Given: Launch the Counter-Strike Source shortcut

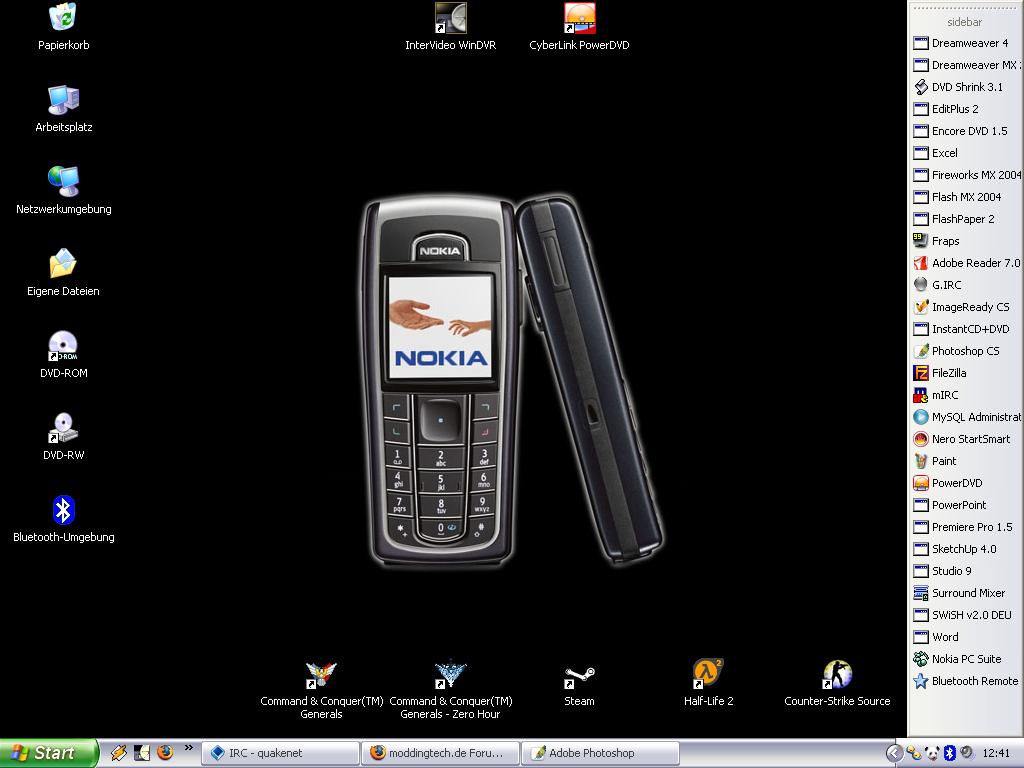Looking at the screenshot, I should tap(837, 676).
